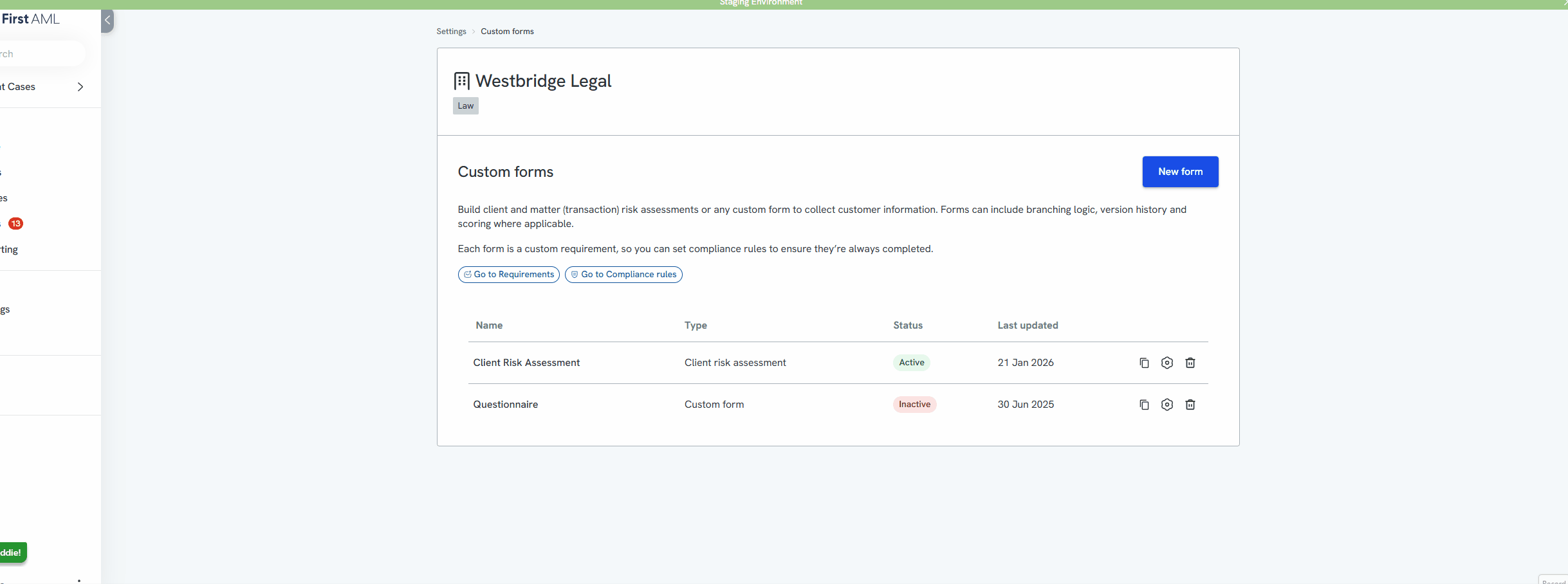Image resolution: width=1568 pixels, height=584 pixels.
Task: Click the Law tag under Westbridge Legal
Action: click(x=466, y=106)
